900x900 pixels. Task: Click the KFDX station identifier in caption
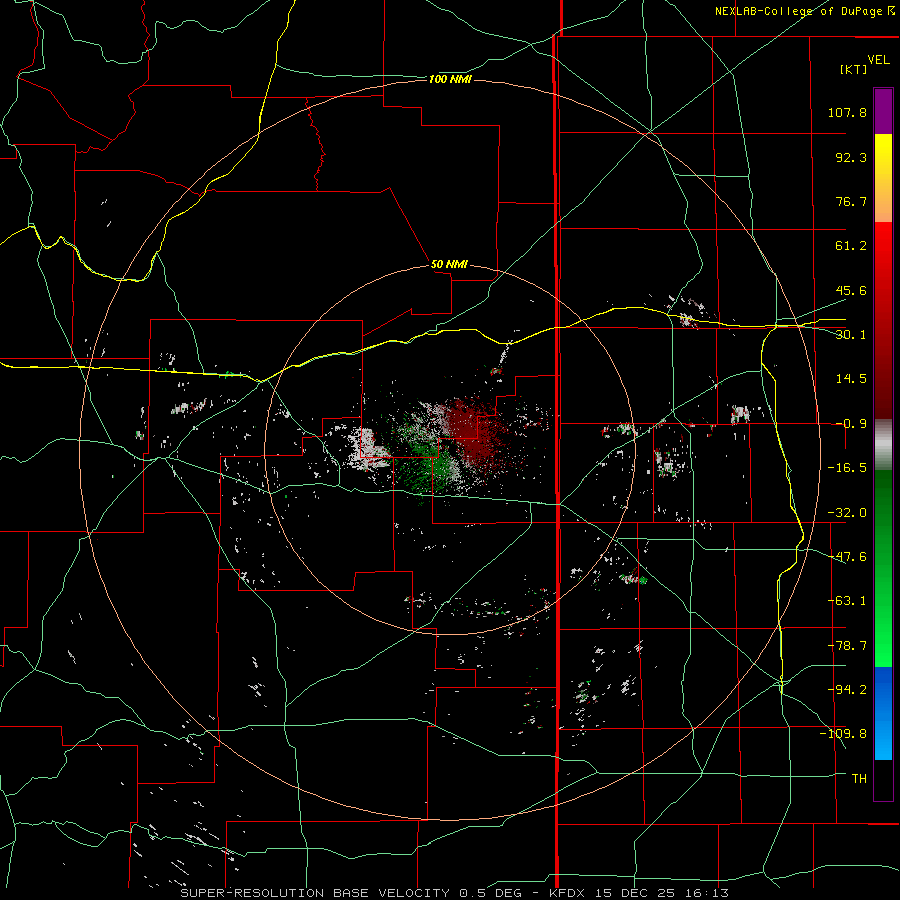click(565, 893)
